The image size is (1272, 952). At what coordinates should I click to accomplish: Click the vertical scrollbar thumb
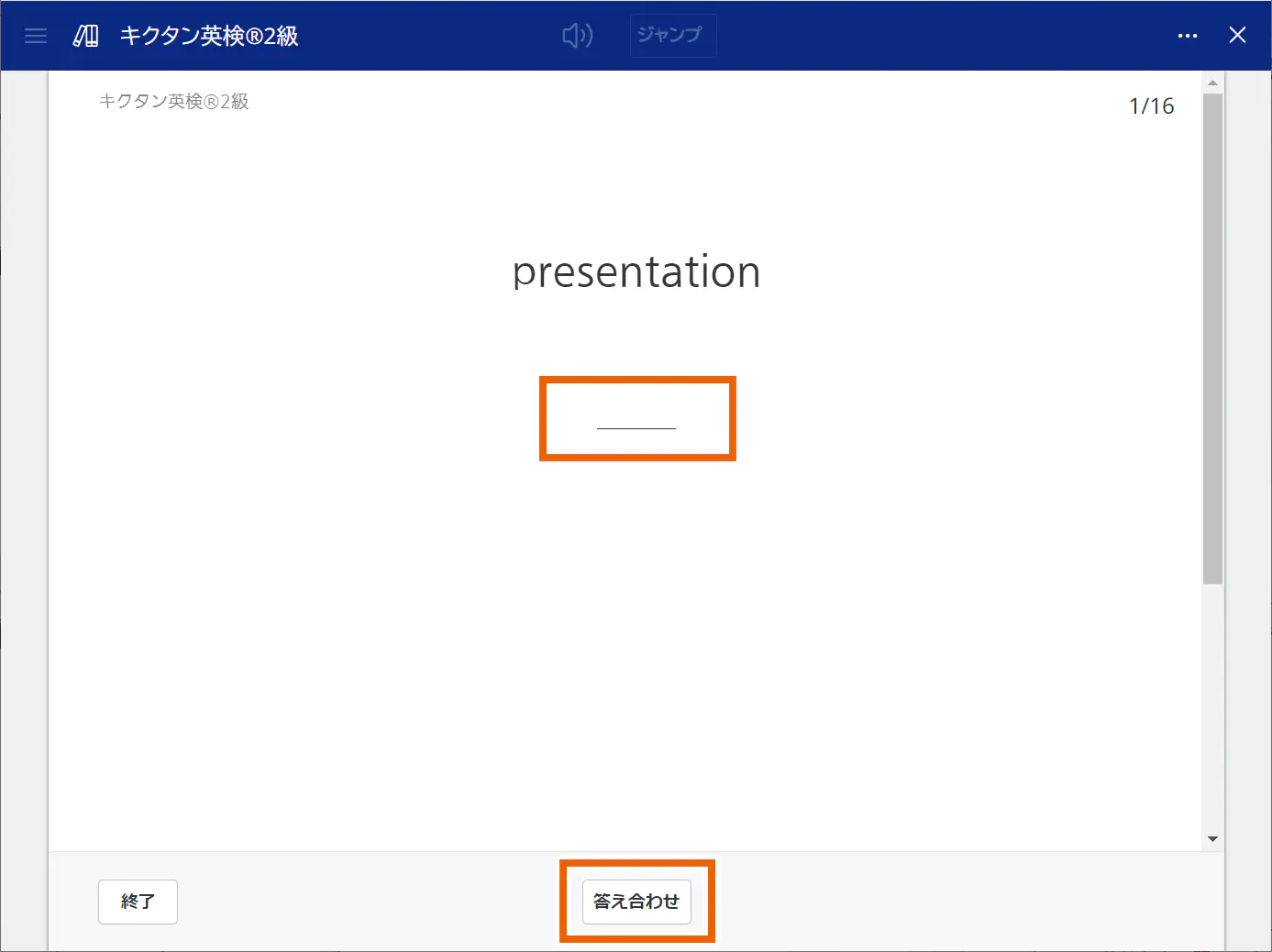1213,338
